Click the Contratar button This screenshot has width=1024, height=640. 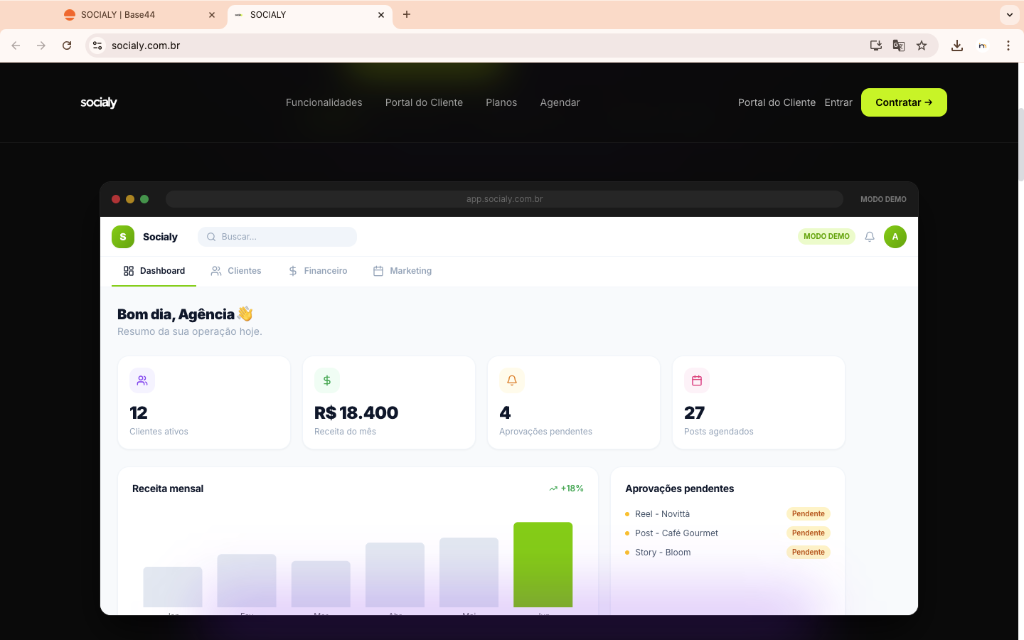904,103
